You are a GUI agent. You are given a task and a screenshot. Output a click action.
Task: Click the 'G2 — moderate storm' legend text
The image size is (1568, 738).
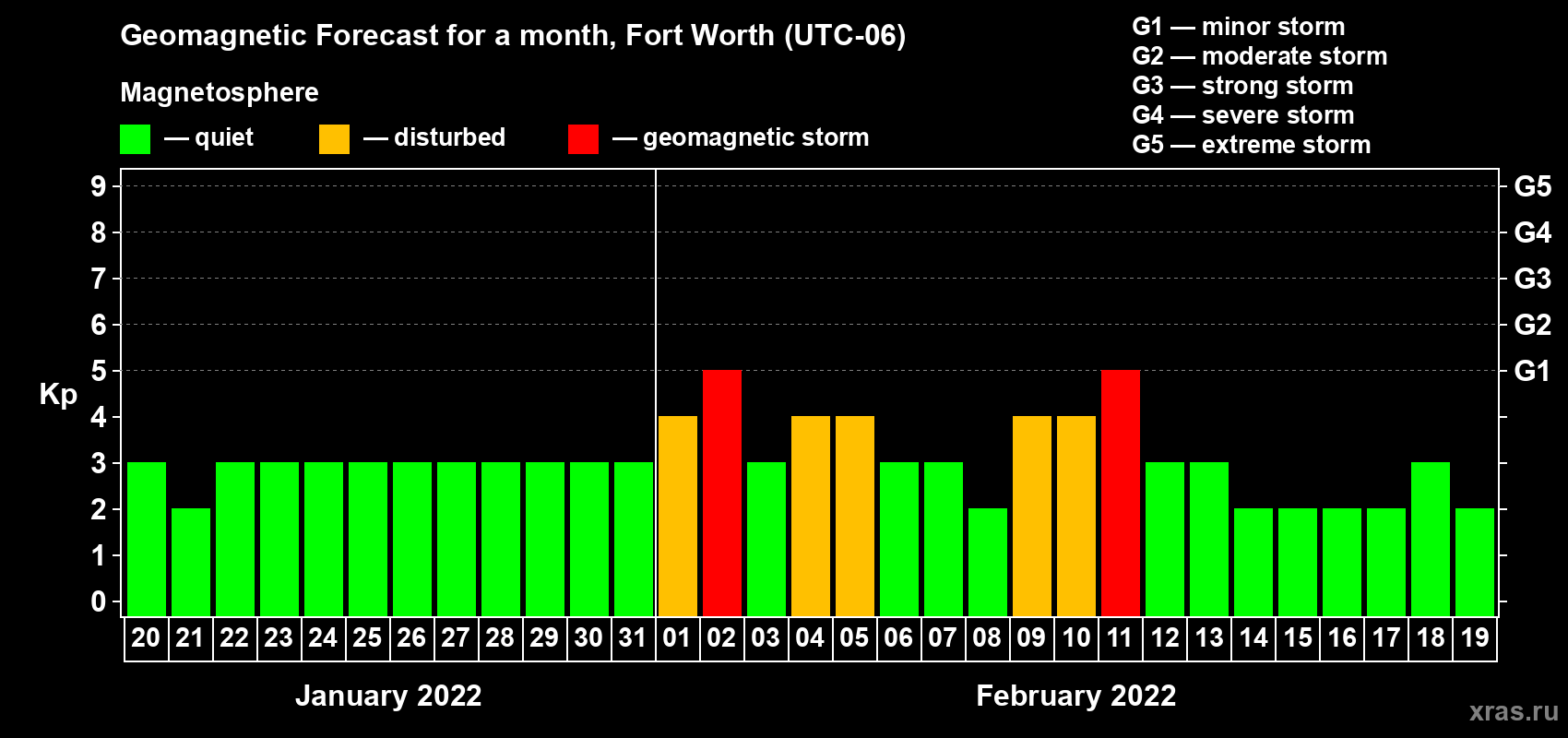click(x=1260, y=56)
